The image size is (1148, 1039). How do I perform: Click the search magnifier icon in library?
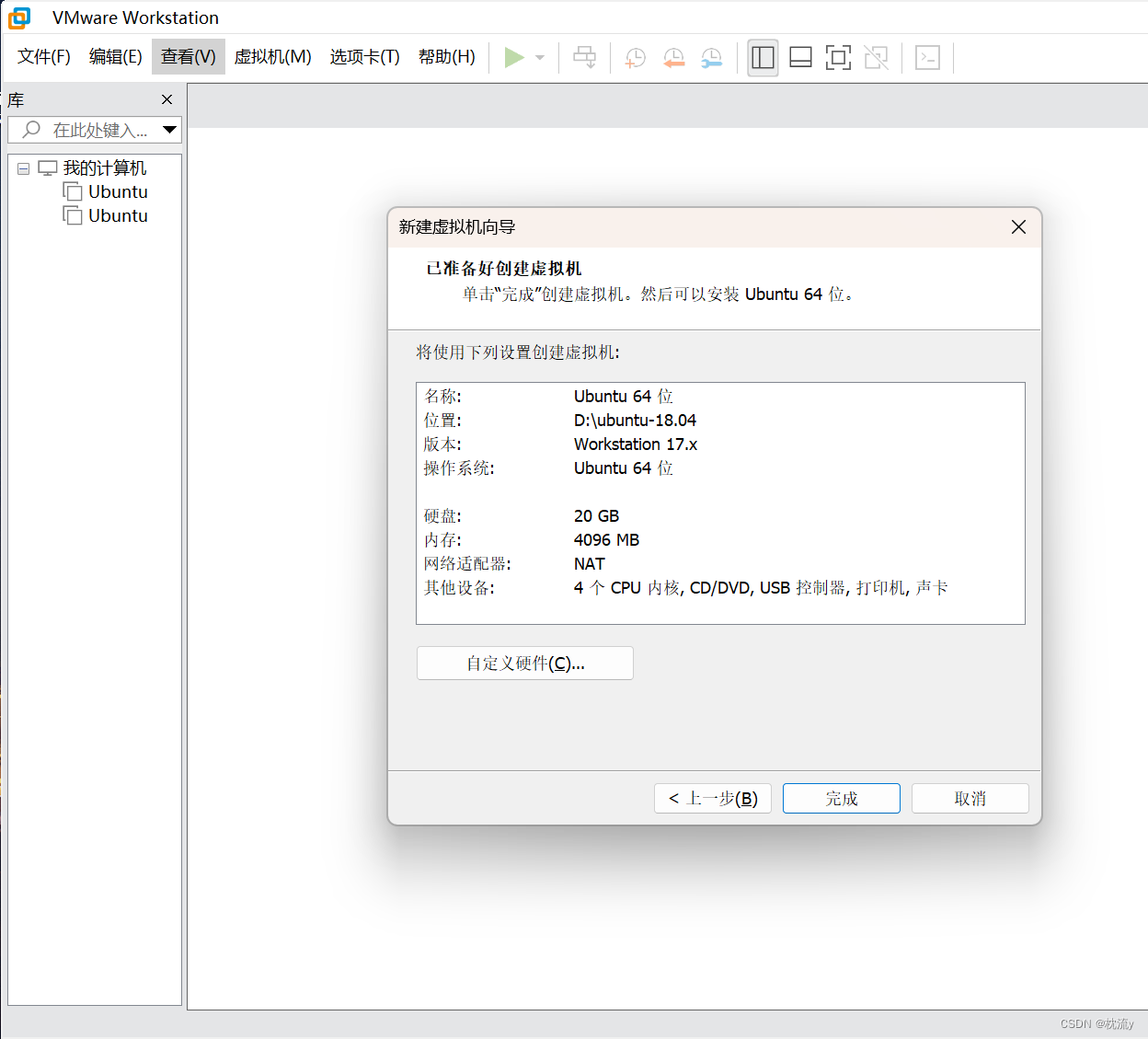click(31, 130)
